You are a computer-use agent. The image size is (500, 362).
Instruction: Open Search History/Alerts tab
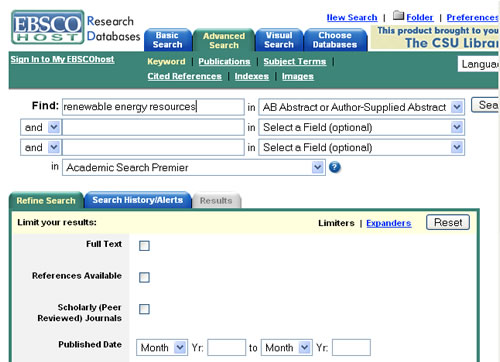138,200
